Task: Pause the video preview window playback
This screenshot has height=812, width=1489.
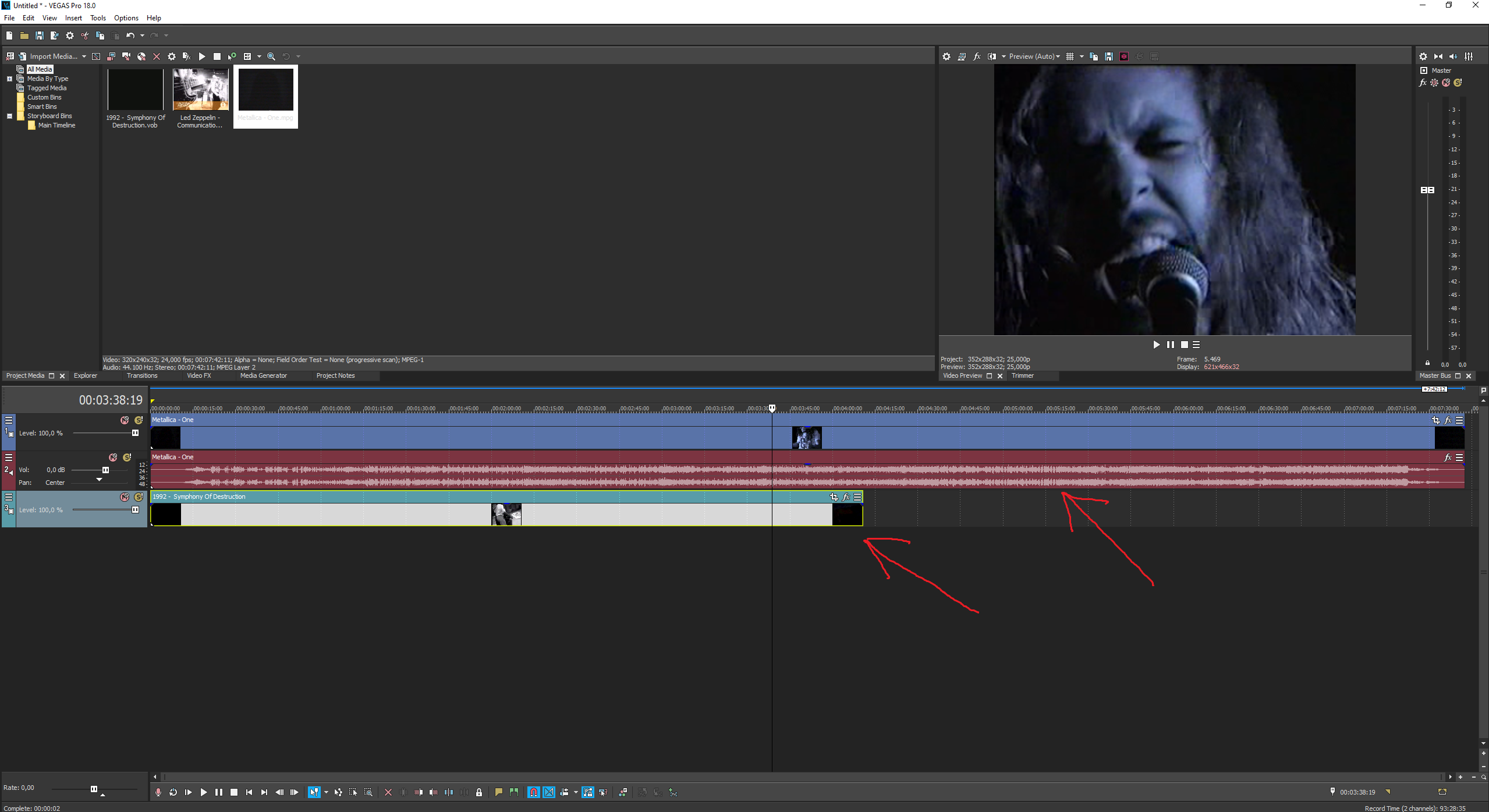Action: click(x=1171, y=345)
